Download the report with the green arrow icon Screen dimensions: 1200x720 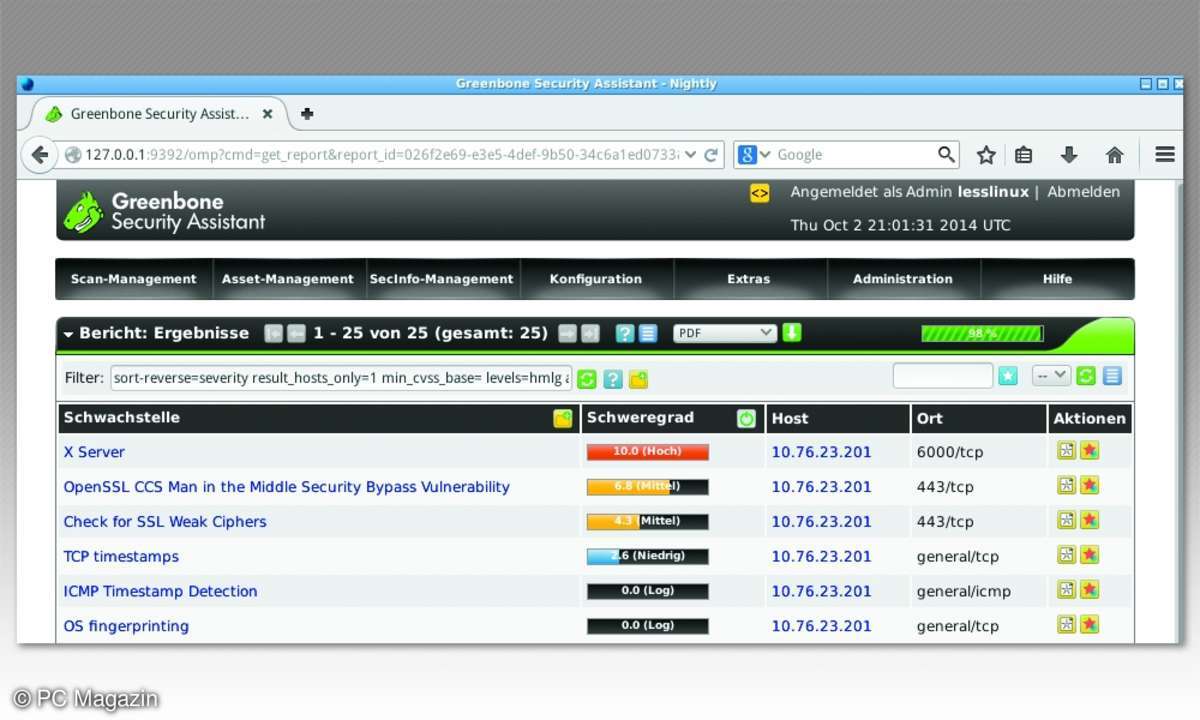click(x=792, y=332)
